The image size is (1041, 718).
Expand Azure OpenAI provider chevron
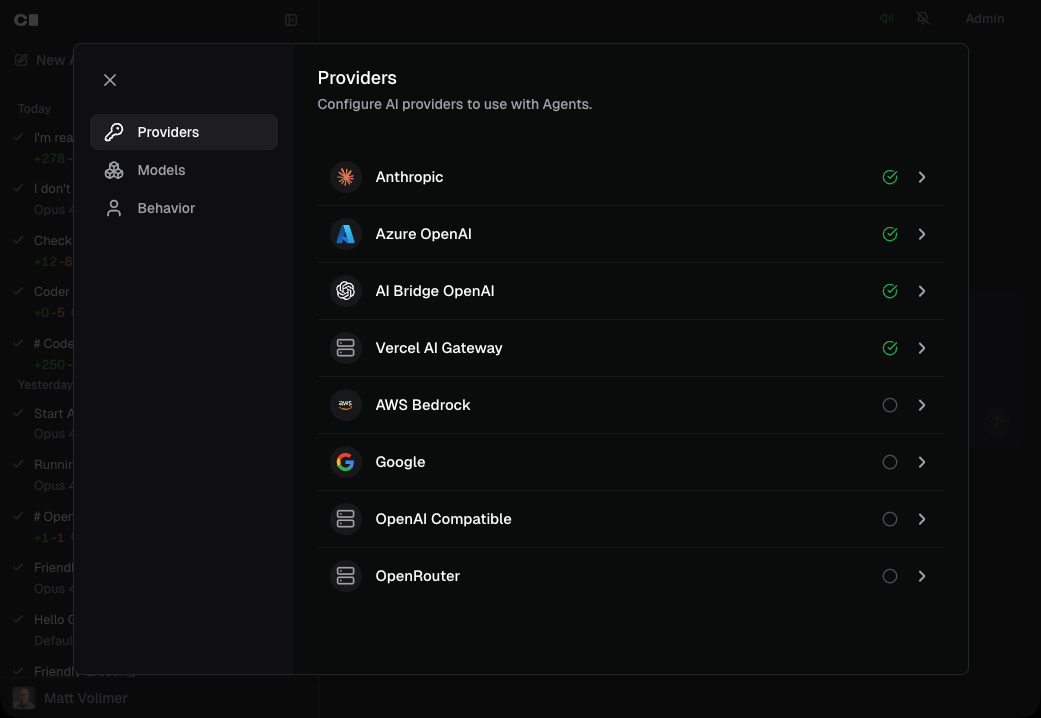coord(922,234)
